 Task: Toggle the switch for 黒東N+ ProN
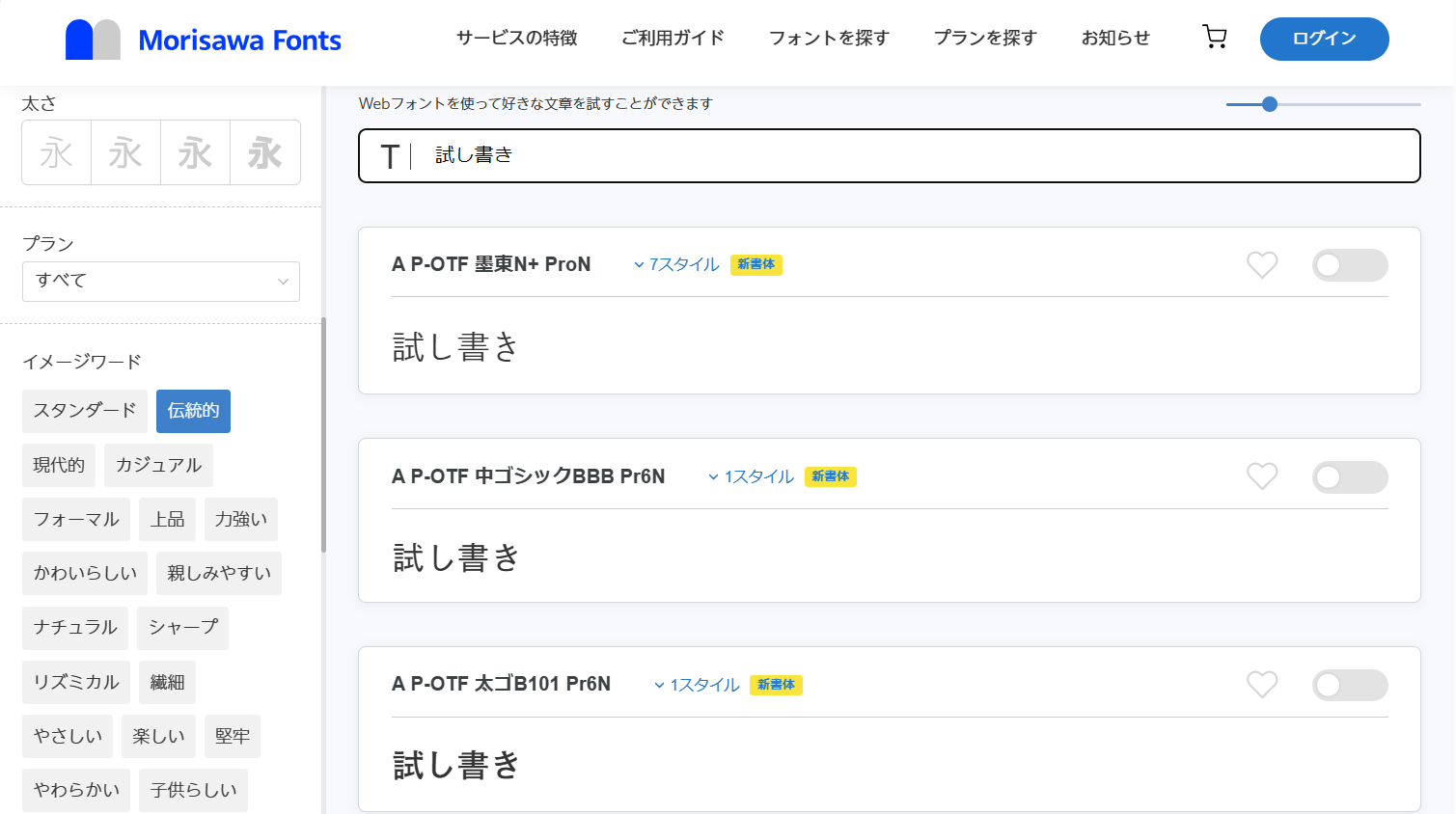click(x=1349, y=265)
